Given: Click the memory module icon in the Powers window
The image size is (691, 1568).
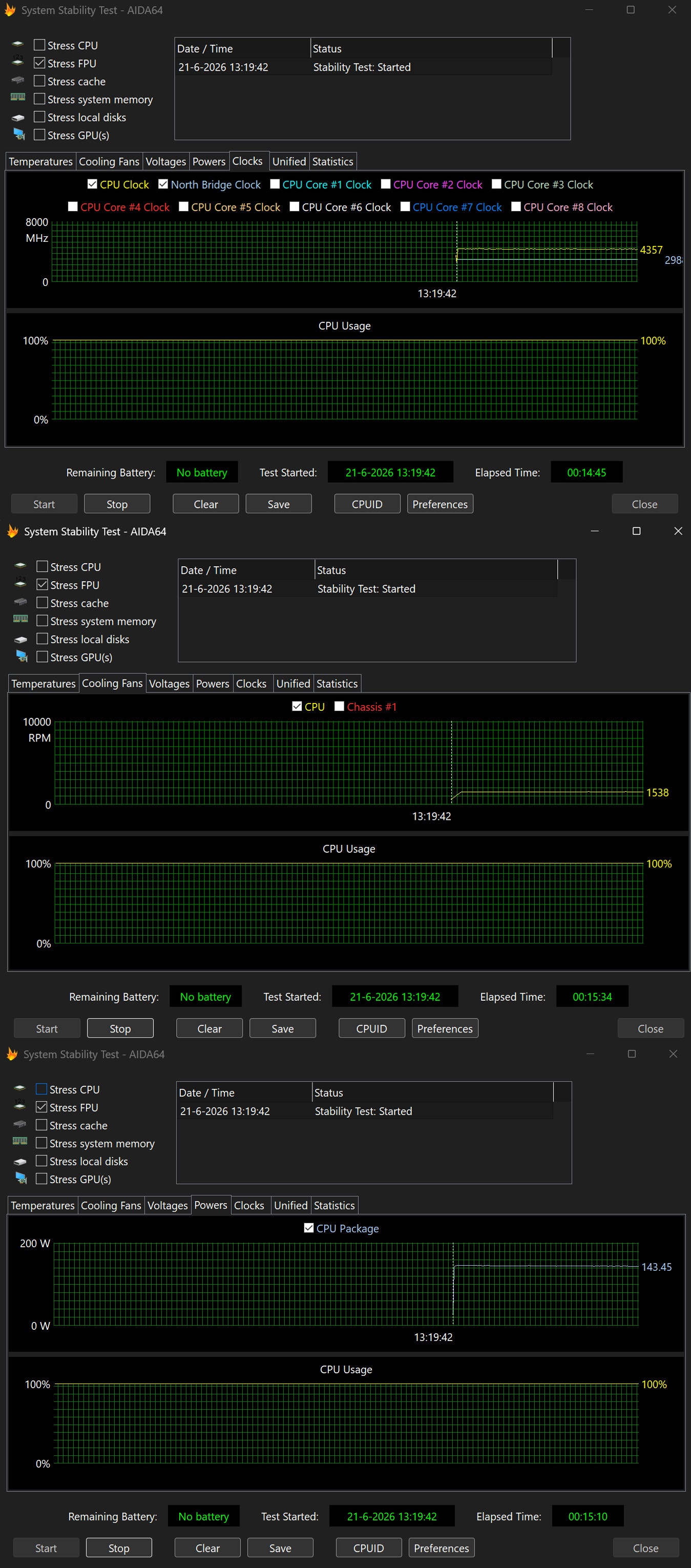Looking at the screenshot, I should (20, 1142).
